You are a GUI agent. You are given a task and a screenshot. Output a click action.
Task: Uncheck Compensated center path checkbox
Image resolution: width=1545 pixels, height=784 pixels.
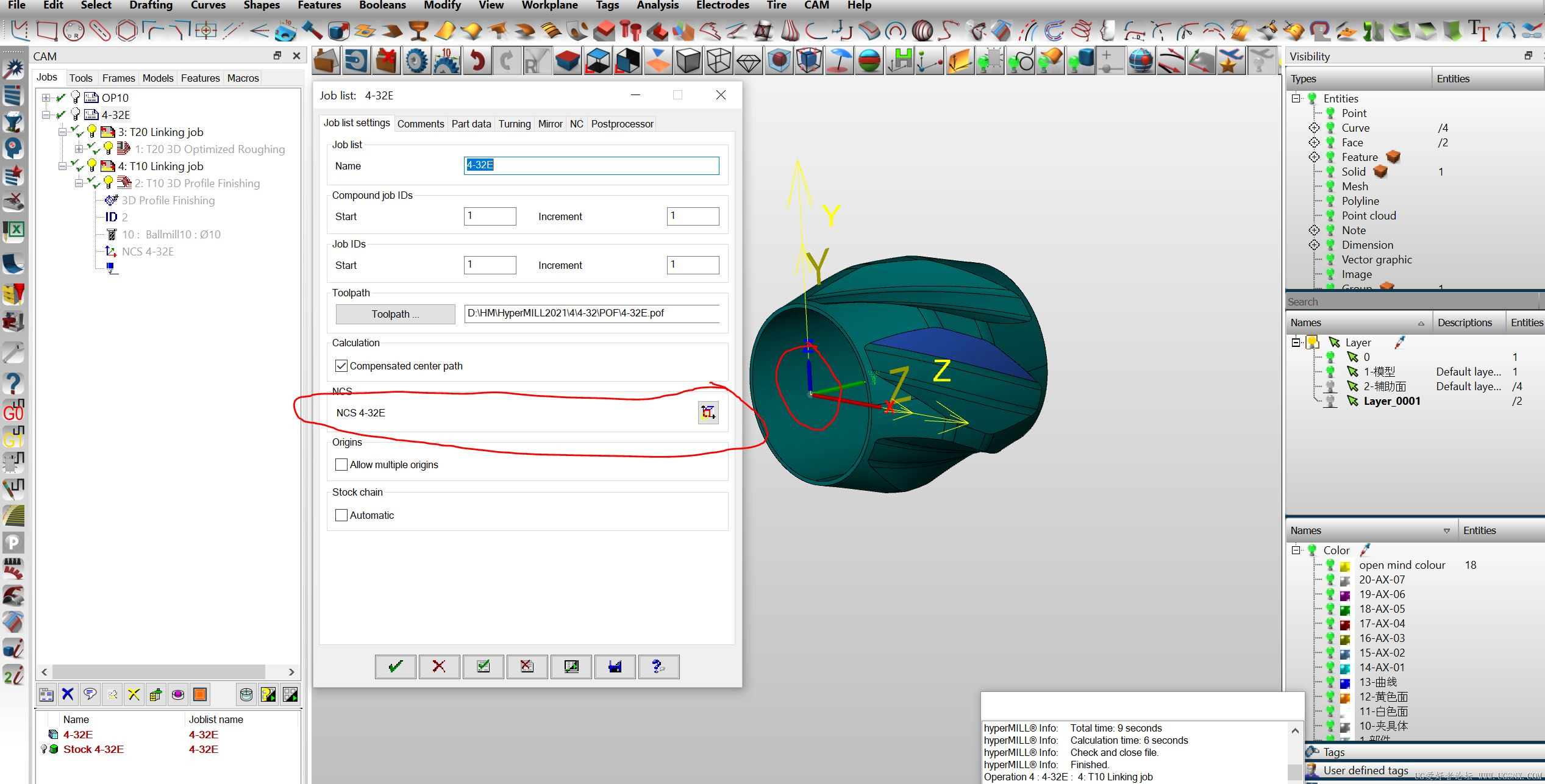point(341,366)
